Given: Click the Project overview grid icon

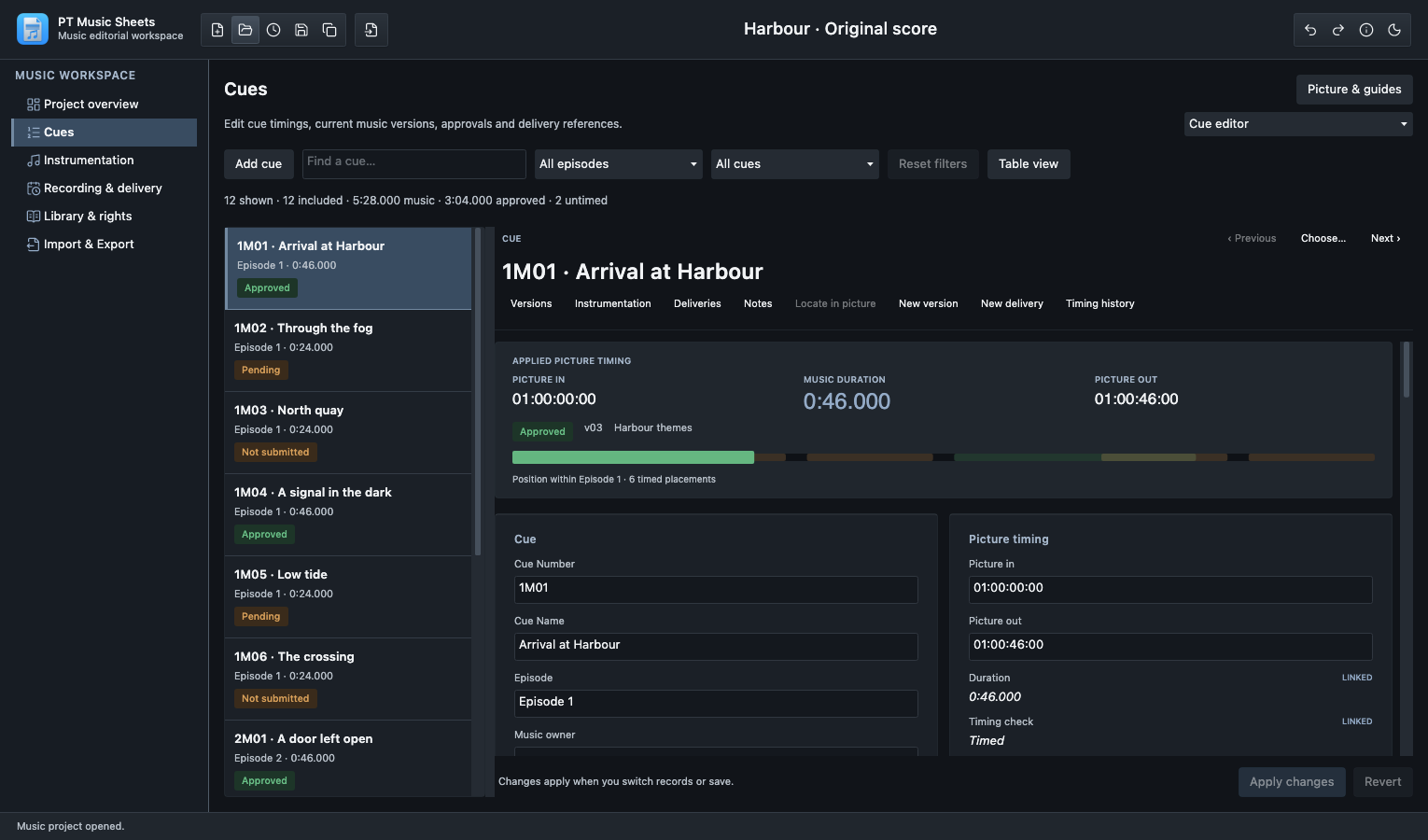Looking at the screenshot, I should coord(34,105).
